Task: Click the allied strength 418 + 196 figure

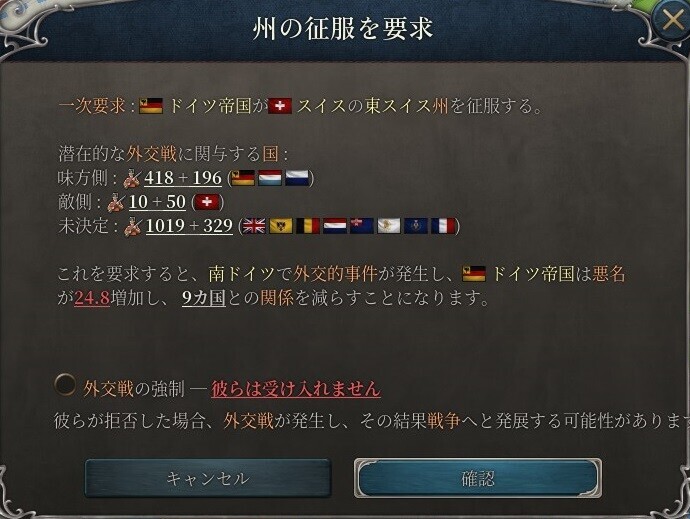Action: point(183,178)
